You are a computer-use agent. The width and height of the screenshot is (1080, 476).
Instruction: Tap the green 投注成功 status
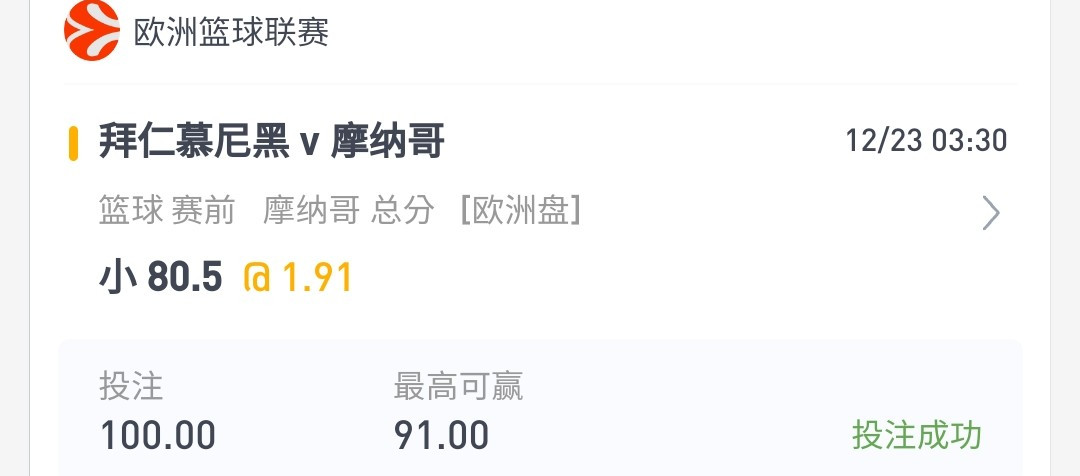[x=917, y=435]
